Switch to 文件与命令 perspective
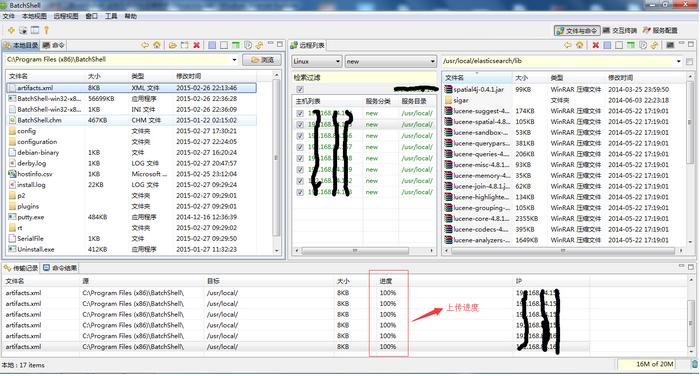700x376 pixels. pos(577,30)
